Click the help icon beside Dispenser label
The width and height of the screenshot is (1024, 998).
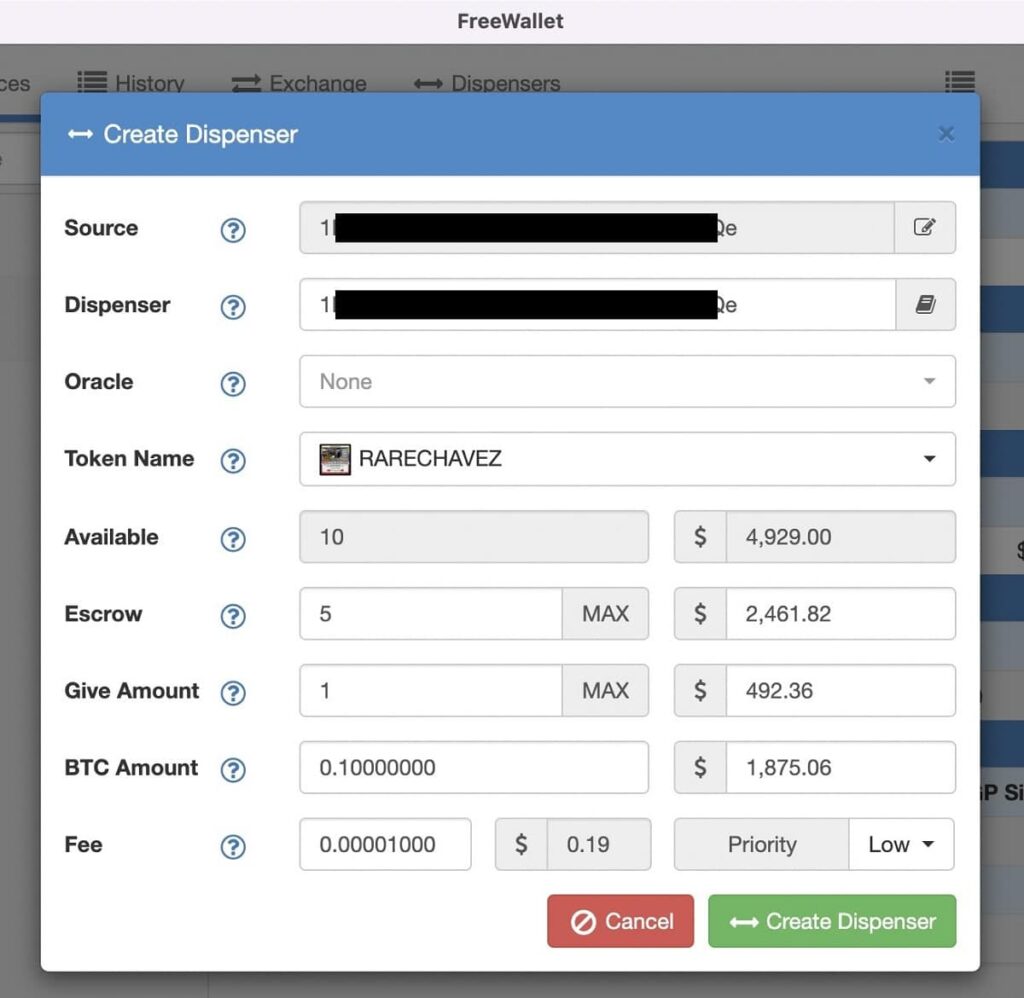(x=233, y=306)
